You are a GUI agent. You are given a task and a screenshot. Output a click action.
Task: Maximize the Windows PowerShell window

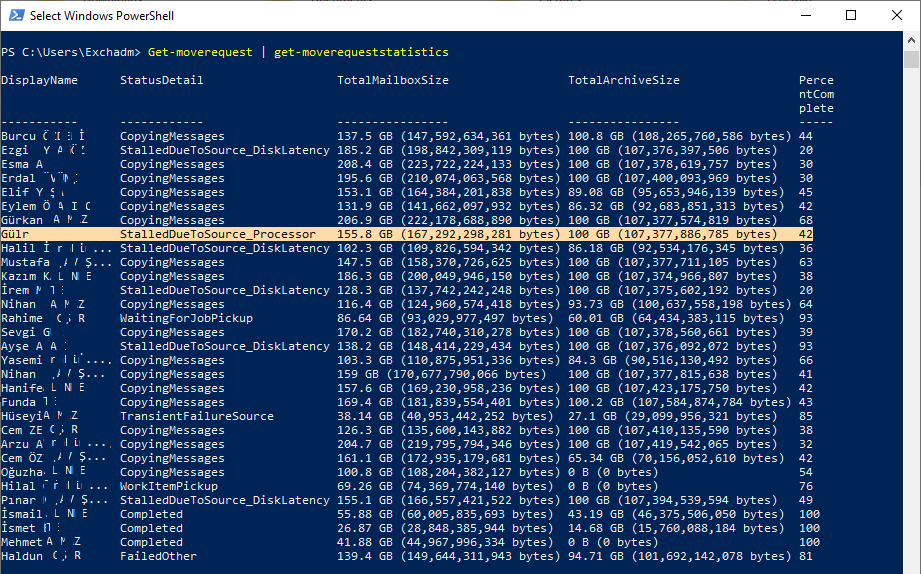pos(851,15)
